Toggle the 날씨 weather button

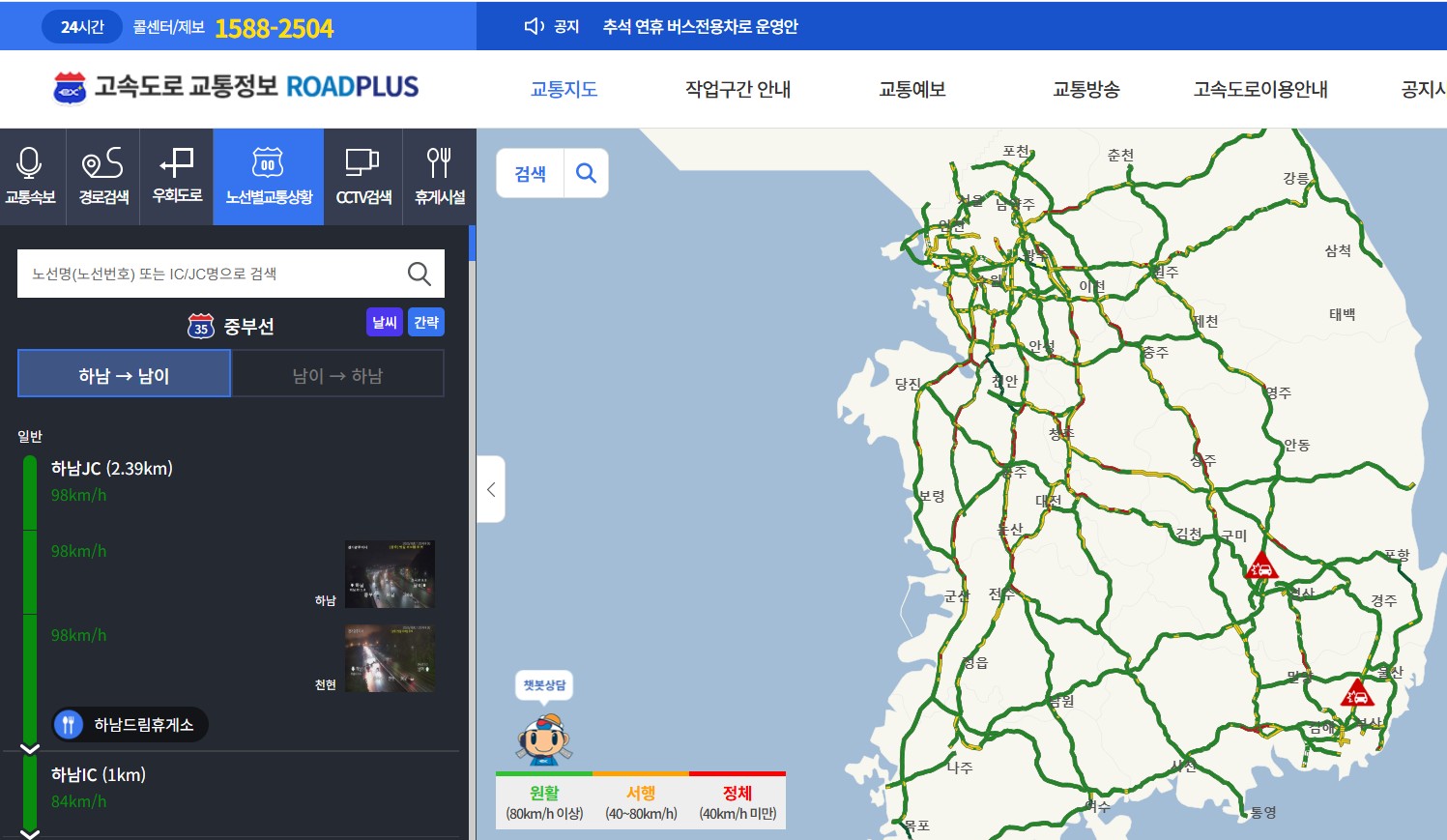pos(385,322)
